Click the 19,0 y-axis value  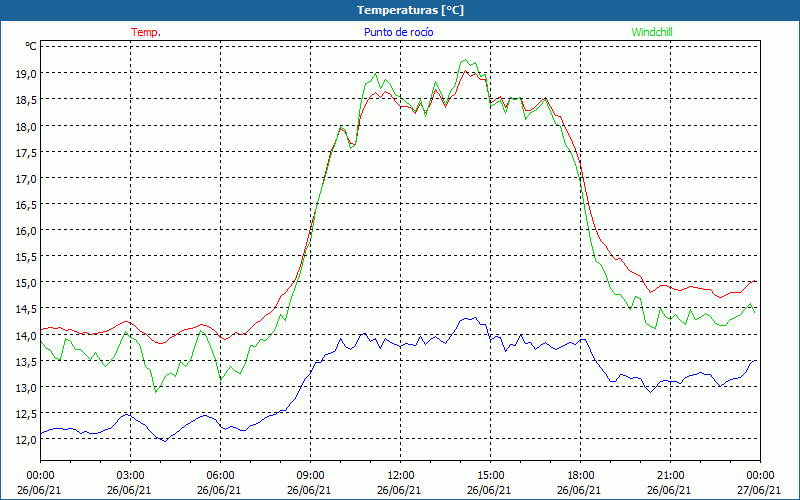tap(28, 73)
